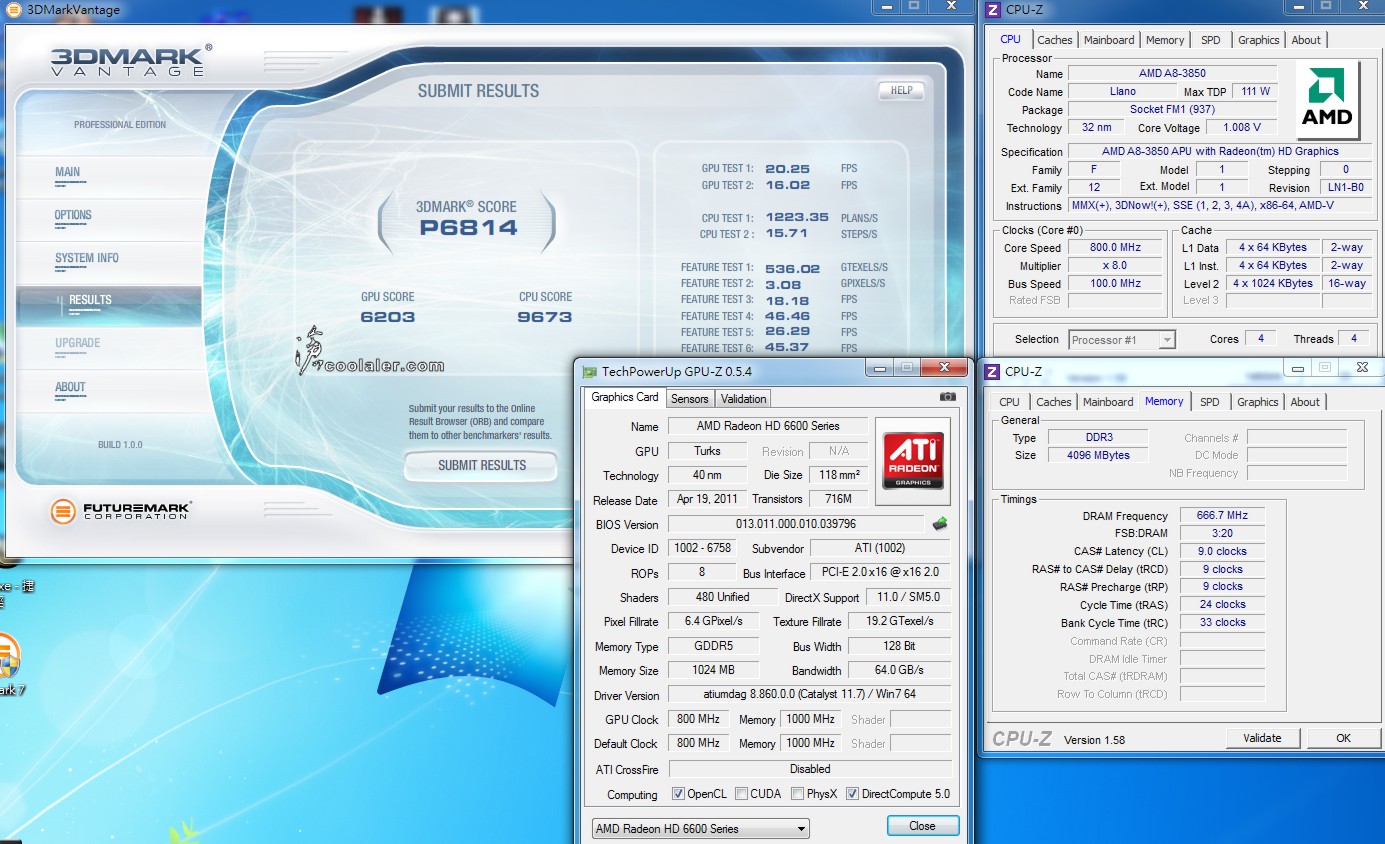Click the BIOS Version field 013.011.000.010.039796
This screenshot has width=1385, height=844.
point(796,524)
